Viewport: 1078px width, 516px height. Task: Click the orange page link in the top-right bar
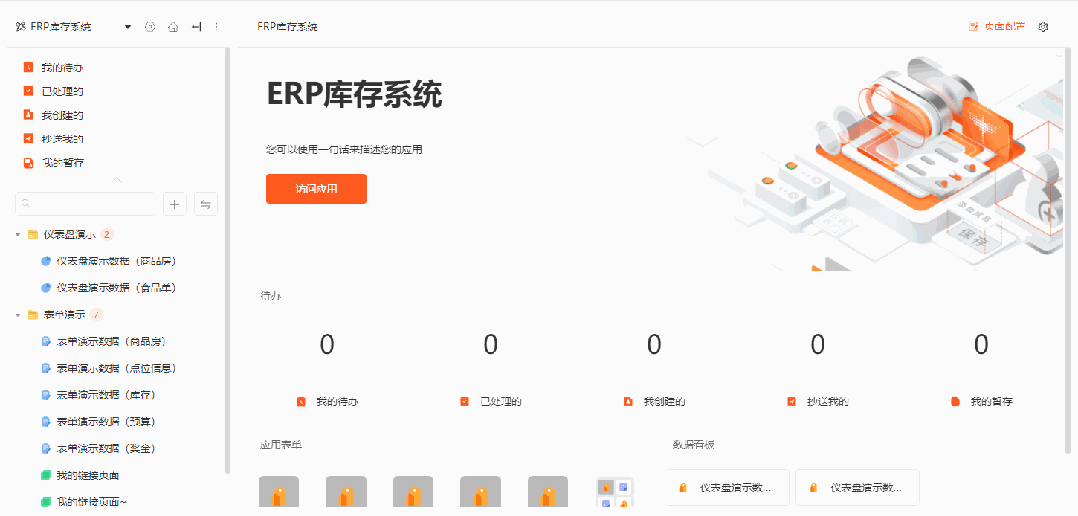click(996, 27)
